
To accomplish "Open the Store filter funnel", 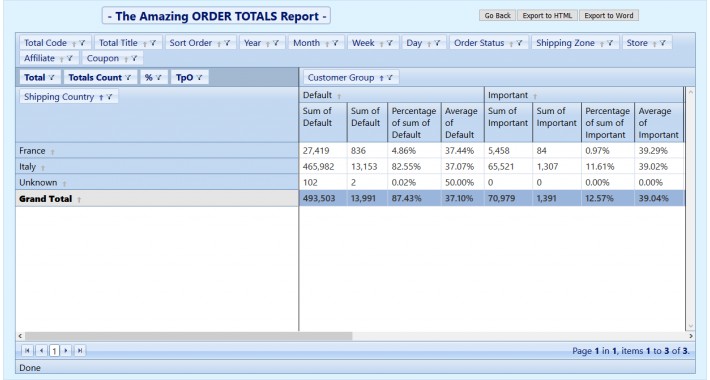I will (662, 43).
